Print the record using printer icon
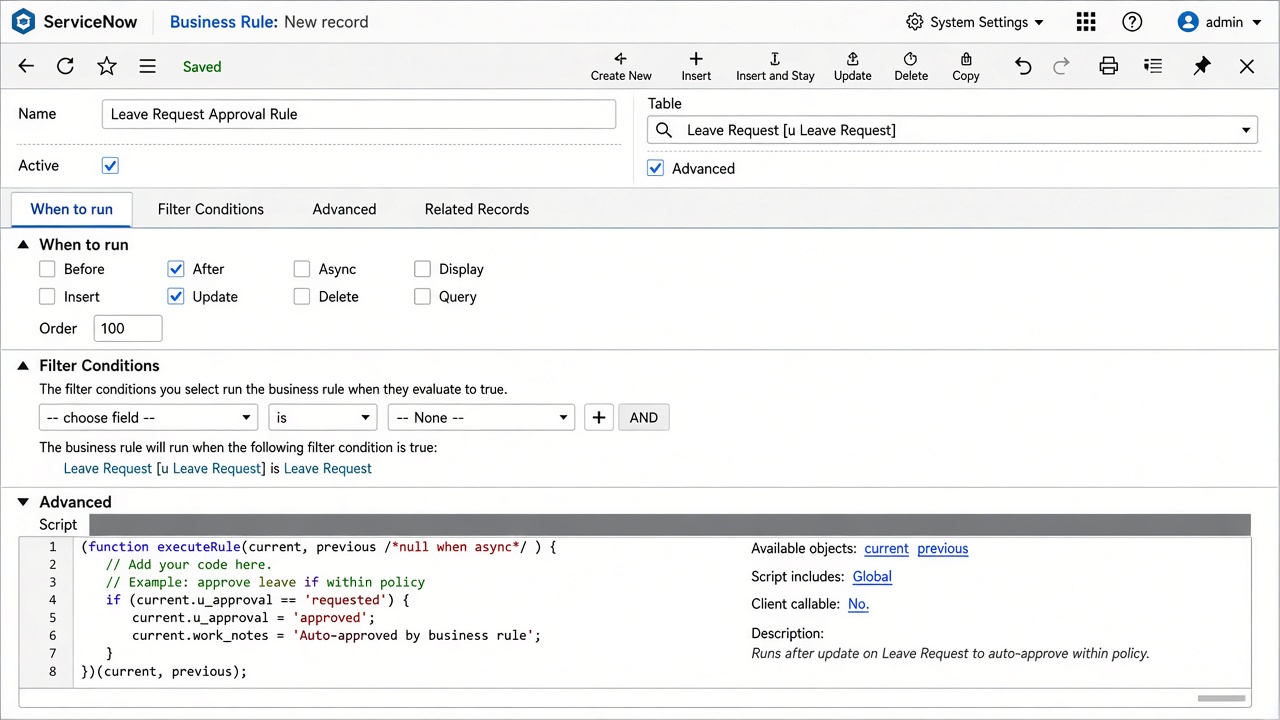 click(1108, 66)
